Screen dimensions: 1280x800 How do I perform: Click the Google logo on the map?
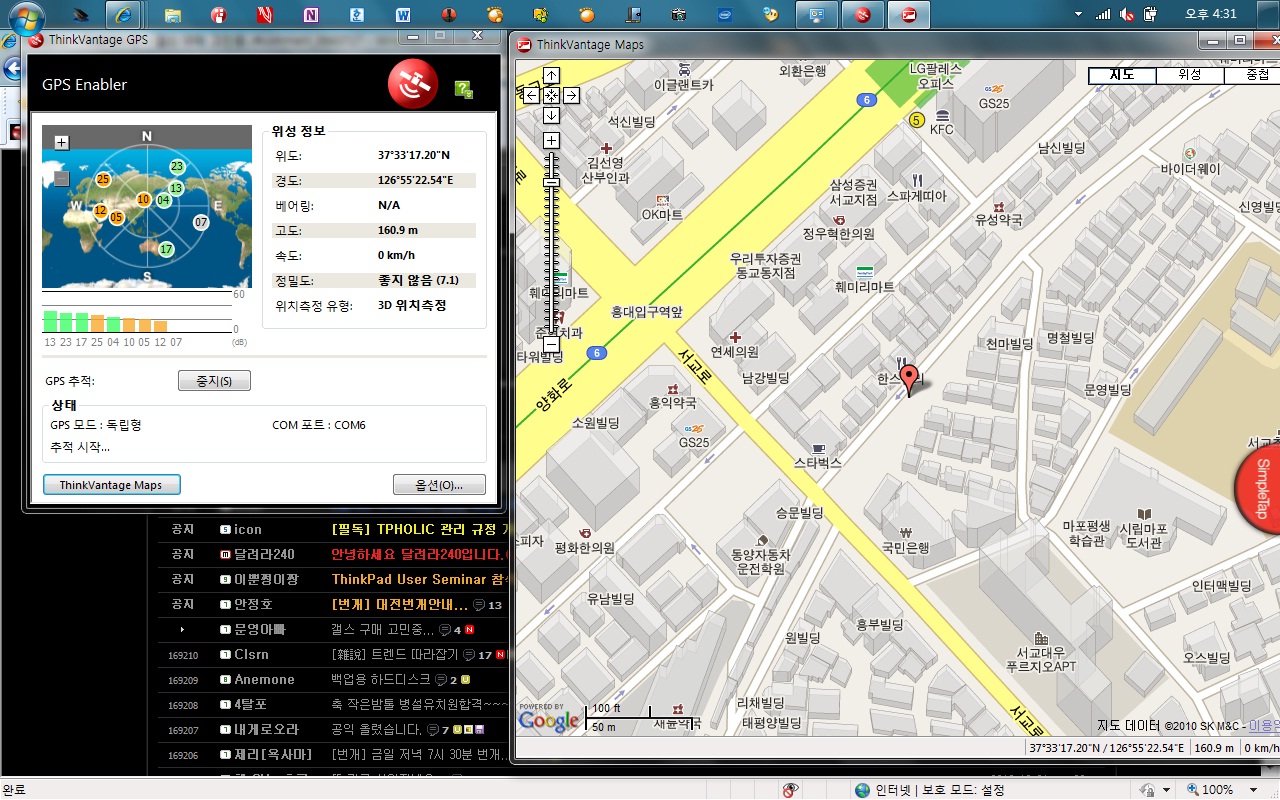549,720
